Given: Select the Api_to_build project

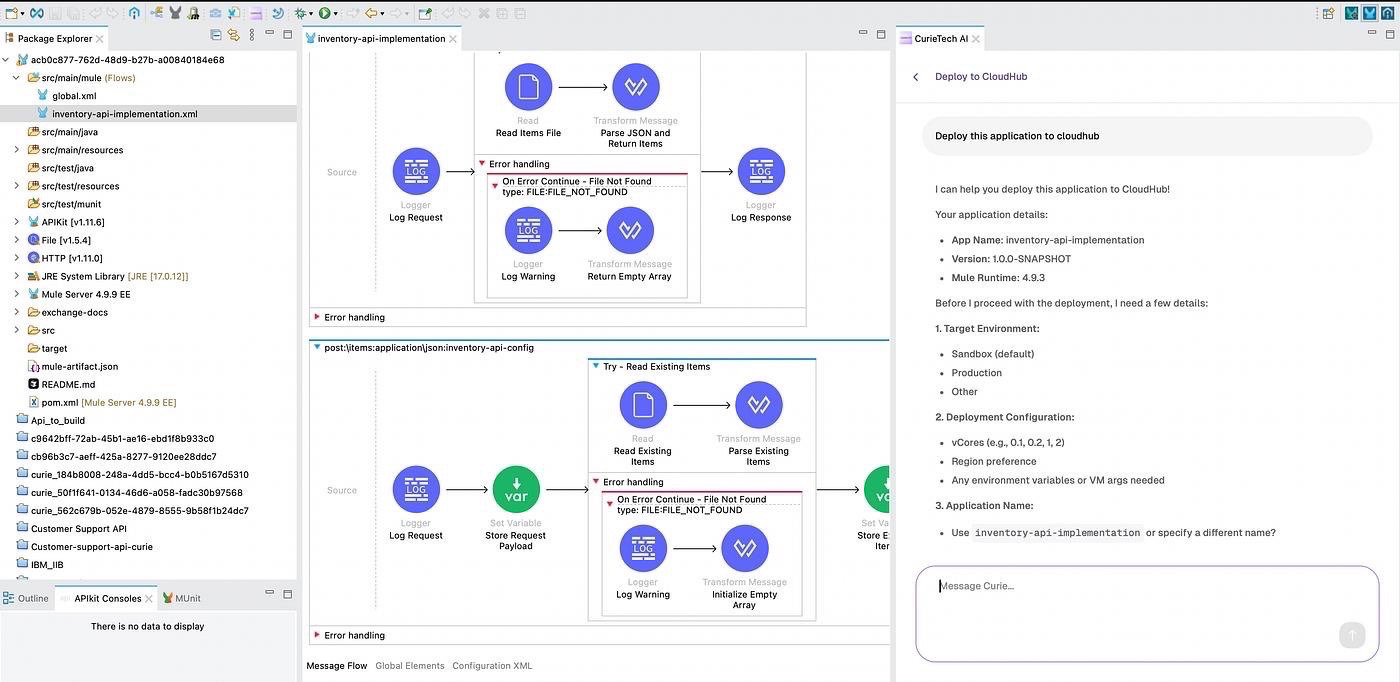Looking at the screenshot, I should (x=50, y=420).
